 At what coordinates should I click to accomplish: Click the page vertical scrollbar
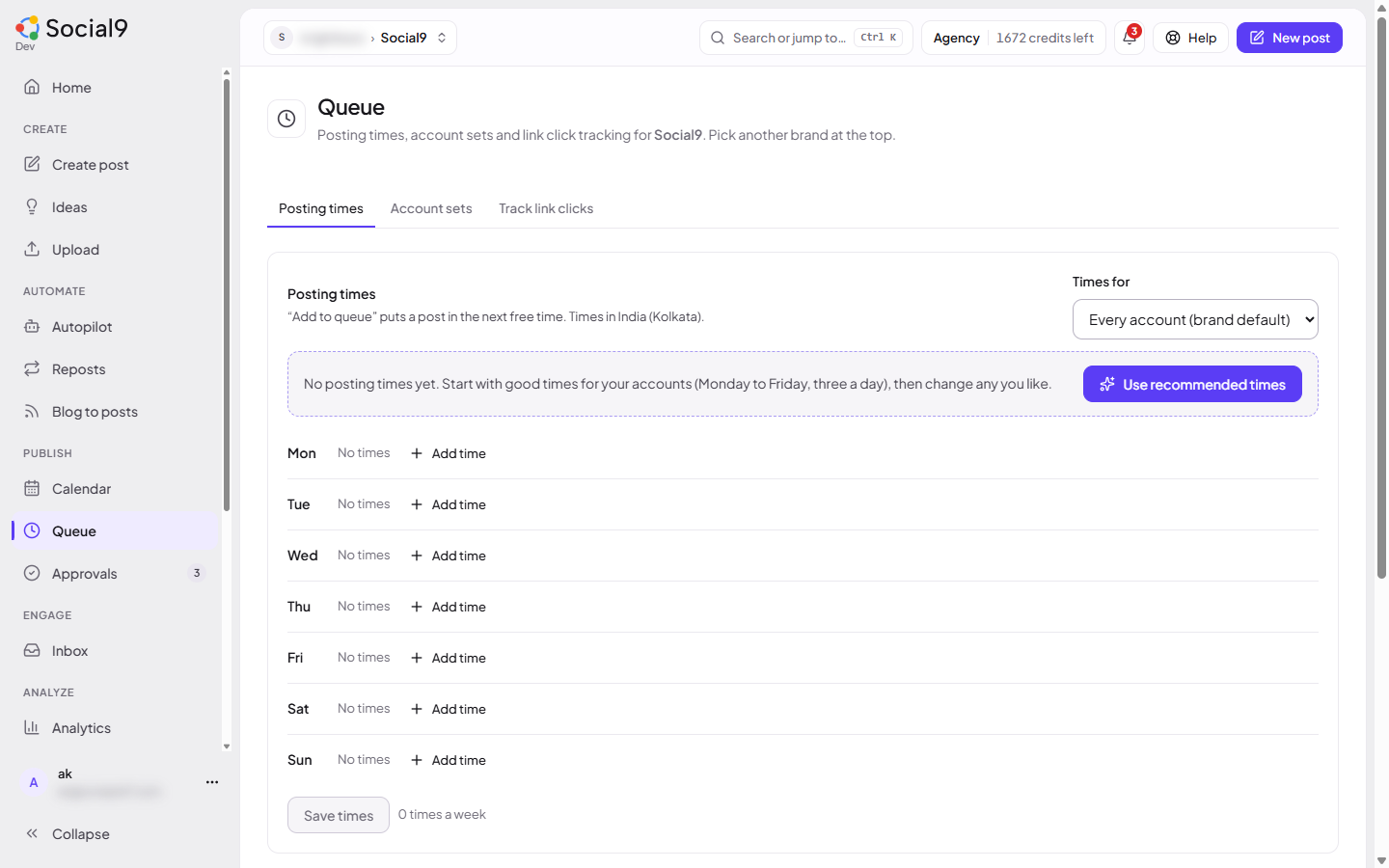coord(1381,297)
